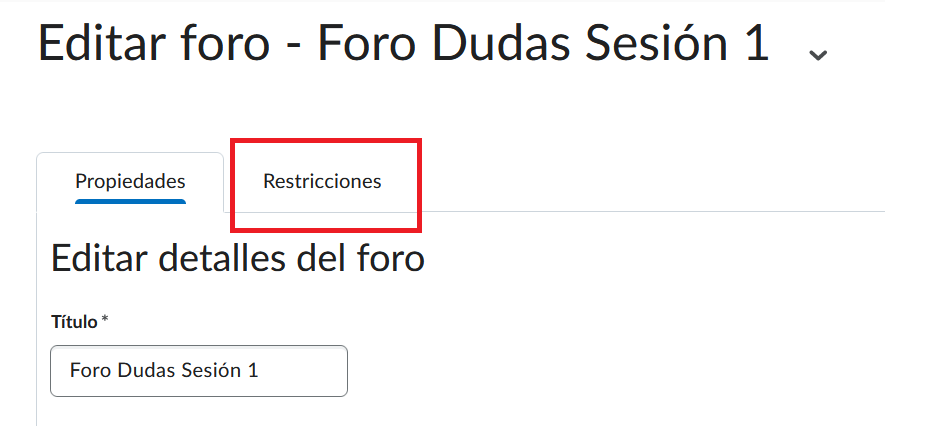Click the 'Editar foro' words in the page heading
The height and width of the screenshot is (426, 947).
[150, 46]
